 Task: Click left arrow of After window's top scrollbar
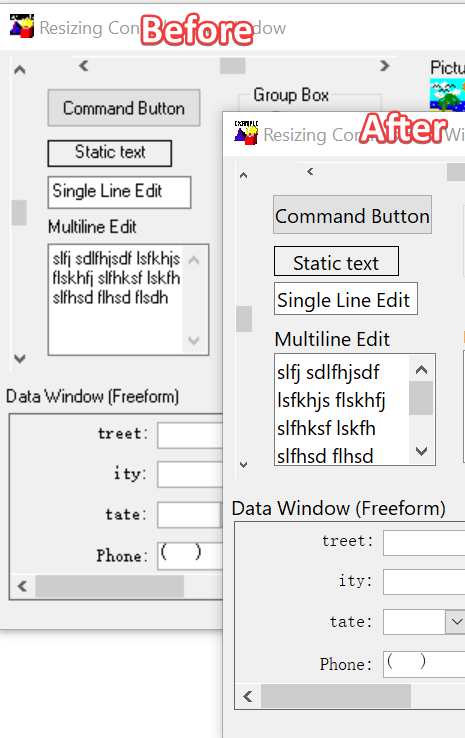(x=310, y=172)
